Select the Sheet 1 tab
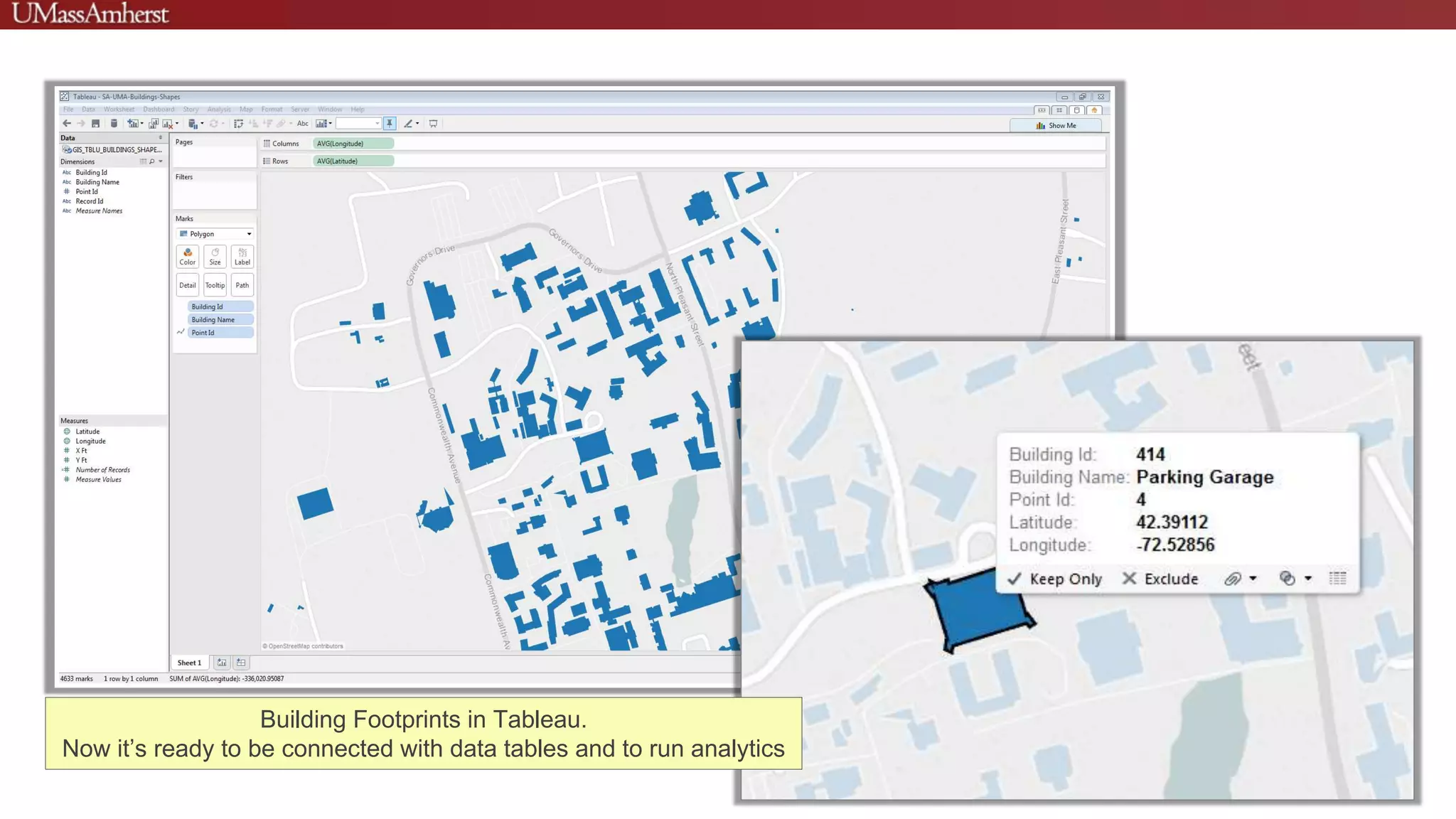 pyautogui.click(x=189, y=663)
